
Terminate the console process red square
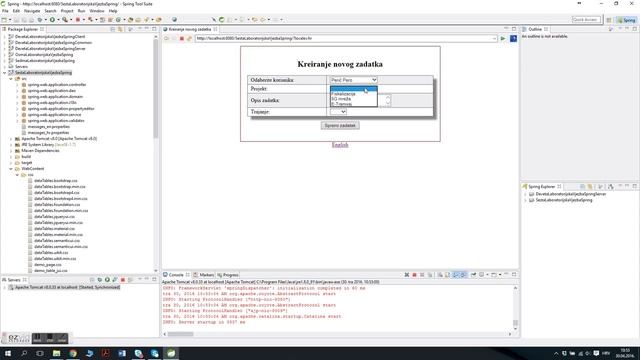point(414,275)
